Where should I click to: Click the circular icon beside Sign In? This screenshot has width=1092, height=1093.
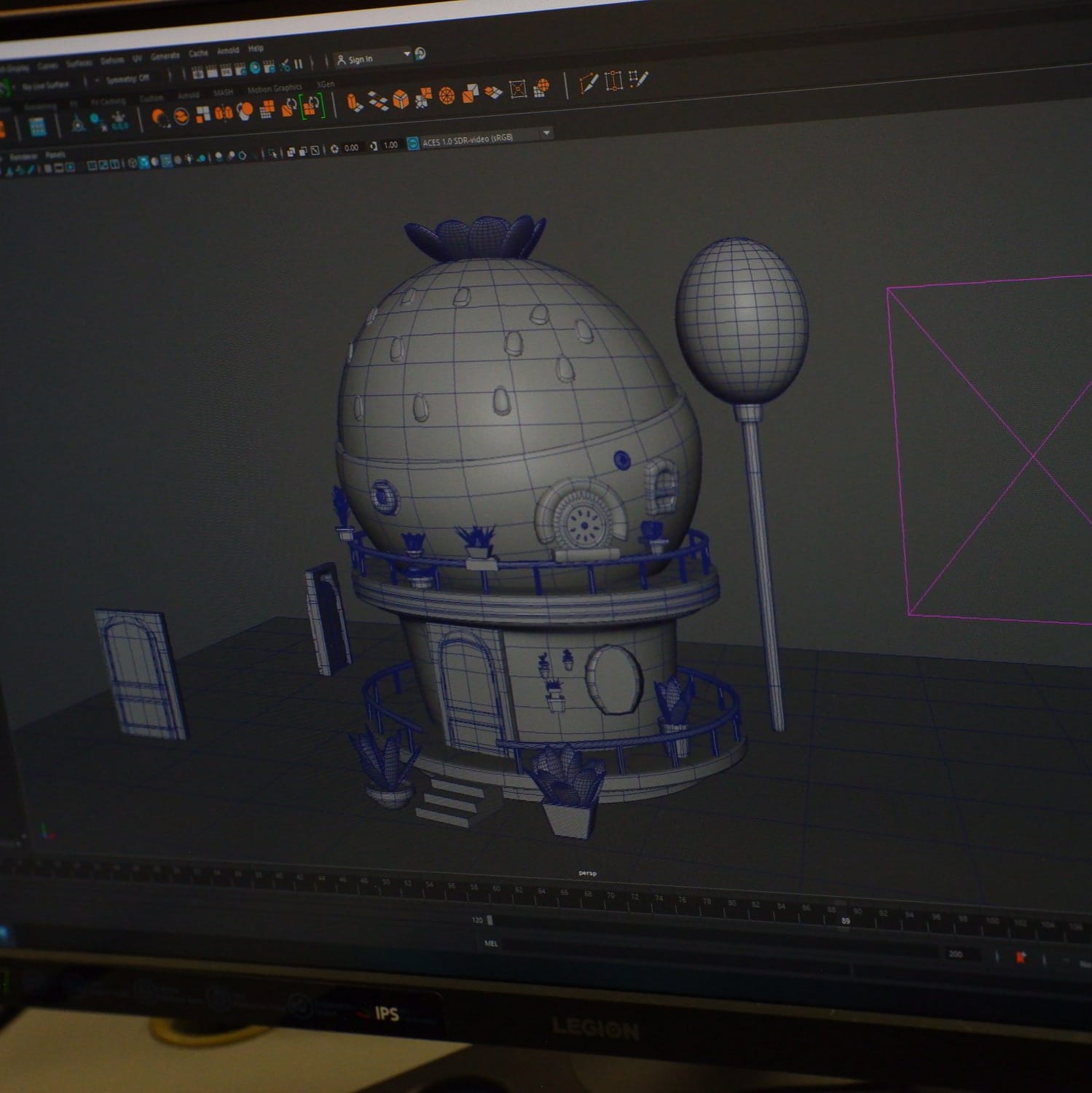[420, 54]
